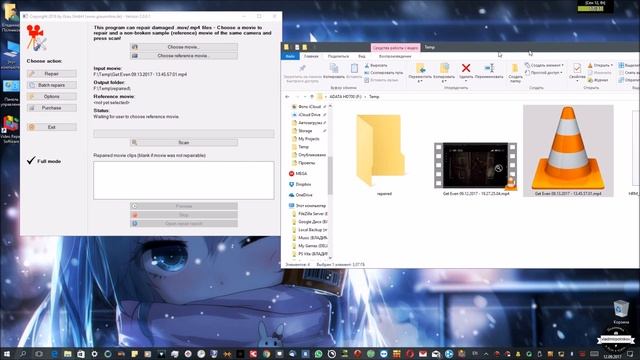Image resolution: width=640 pixels, height=360 pixels.
Task: Switch to the Вид ribbon tab
Action: click(362, 56)
